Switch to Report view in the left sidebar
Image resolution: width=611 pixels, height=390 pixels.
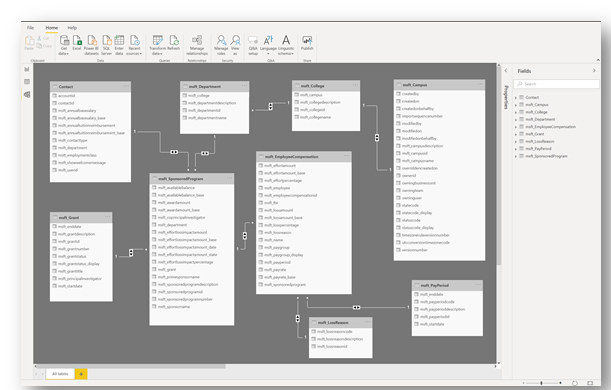[x=27, y=69]
